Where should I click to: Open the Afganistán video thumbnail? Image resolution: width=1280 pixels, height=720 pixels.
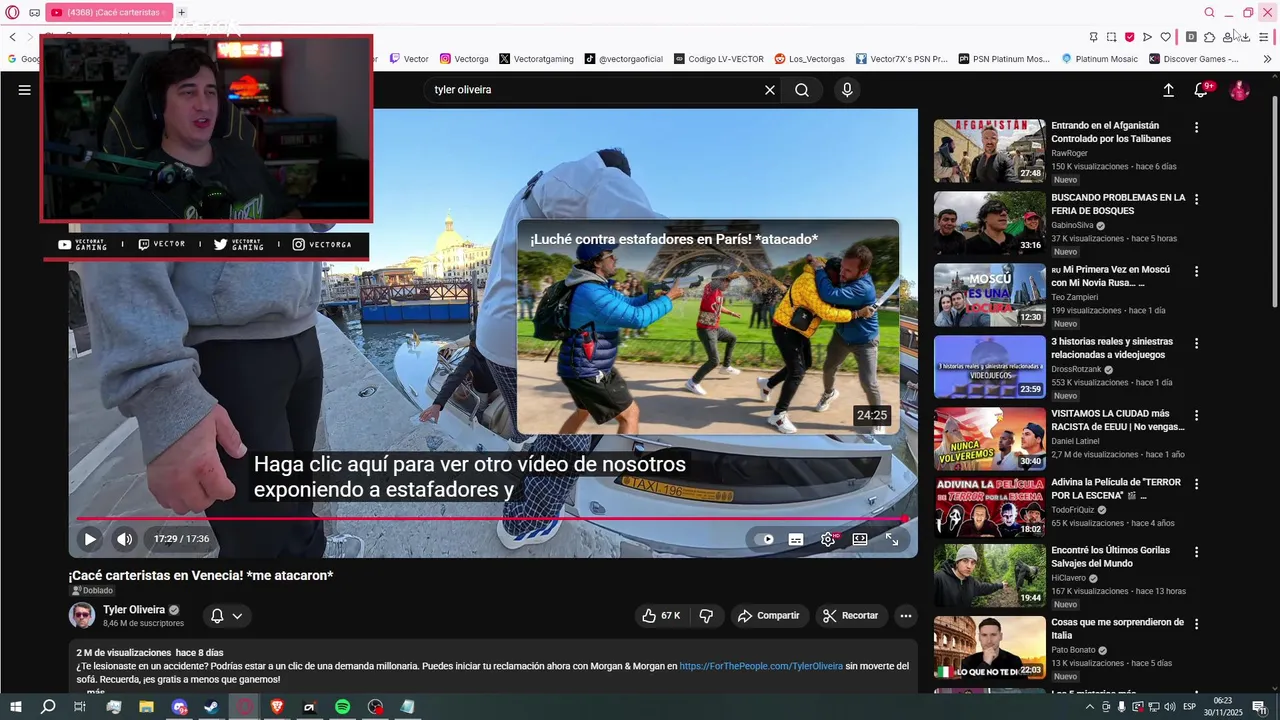tap(990, 151)
